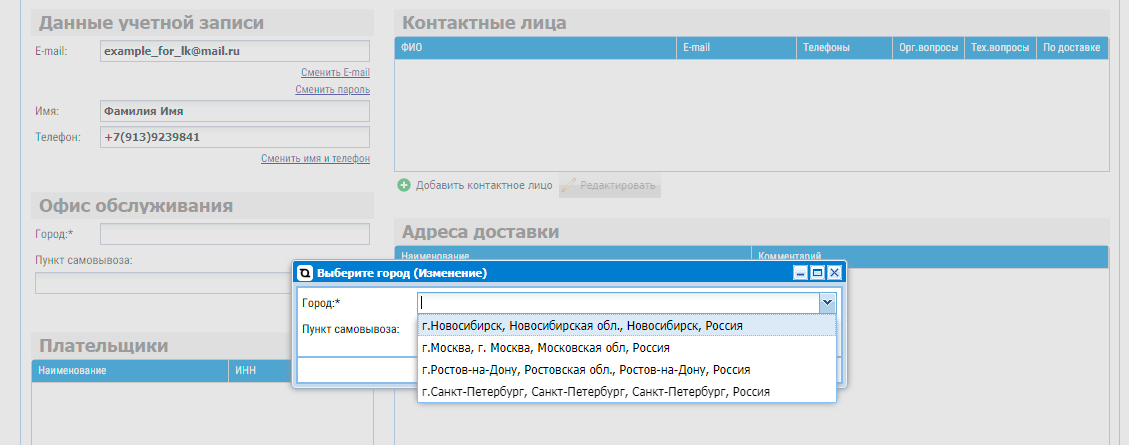Click the Имя field with Фамилия Имя
Image resolution: width=1129 pixels, height=445 pixels.
(x=235, y=111)
